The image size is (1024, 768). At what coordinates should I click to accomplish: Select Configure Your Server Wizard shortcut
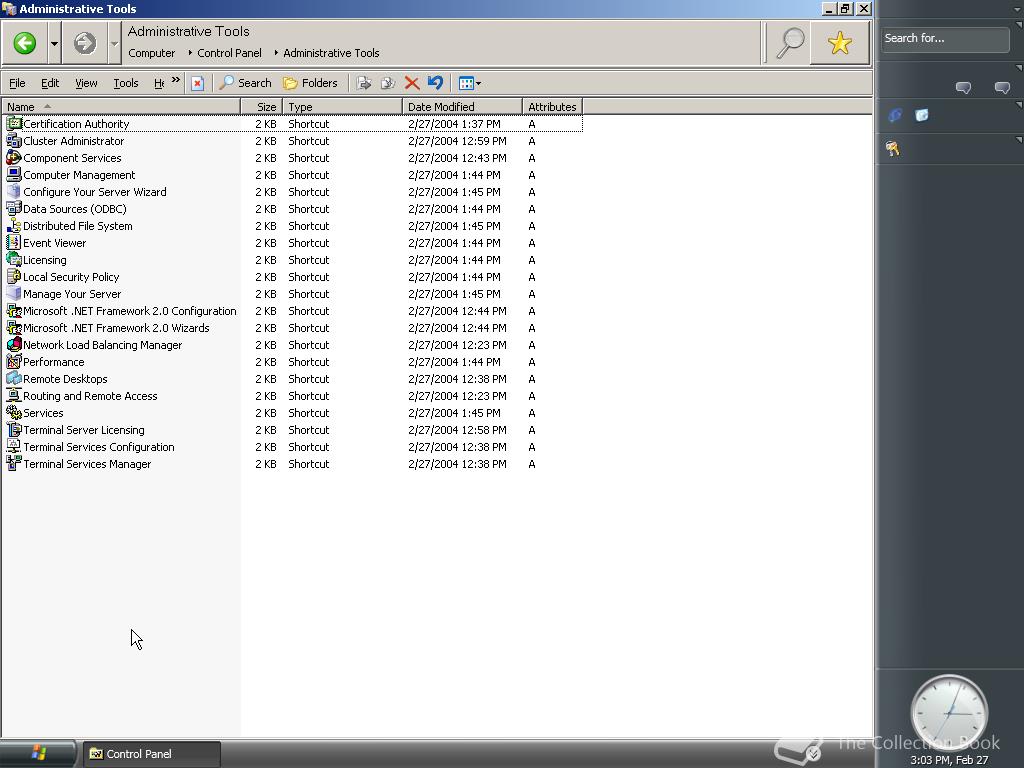click(x=95, y=192)
